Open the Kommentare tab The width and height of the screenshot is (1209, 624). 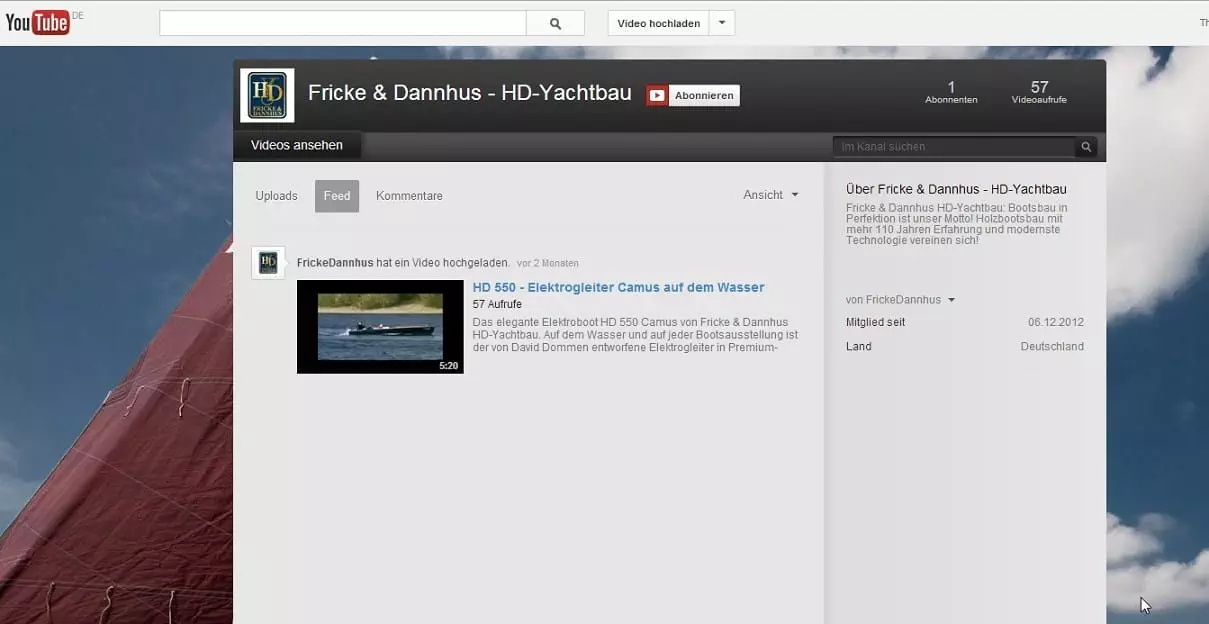(x=409, y=196)
